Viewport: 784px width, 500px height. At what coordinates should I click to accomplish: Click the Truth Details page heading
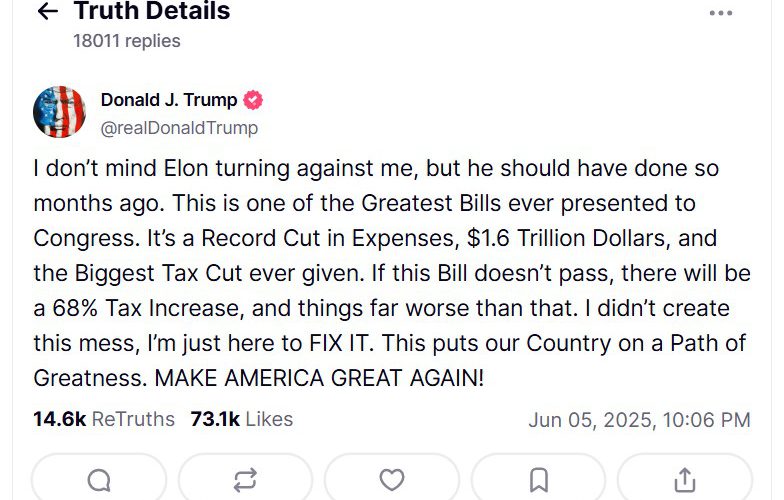pos(152,10)
